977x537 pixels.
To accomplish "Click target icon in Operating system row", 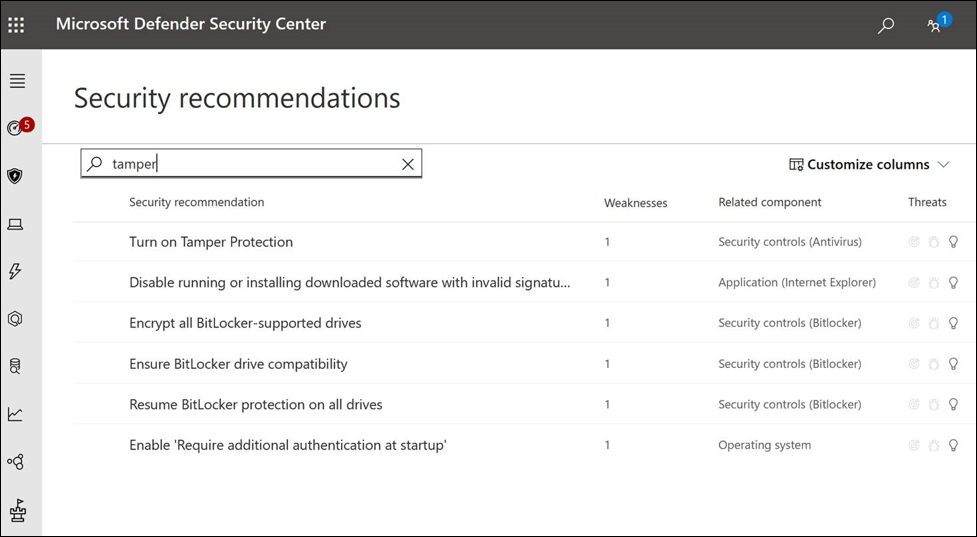I will coord(914,445).
